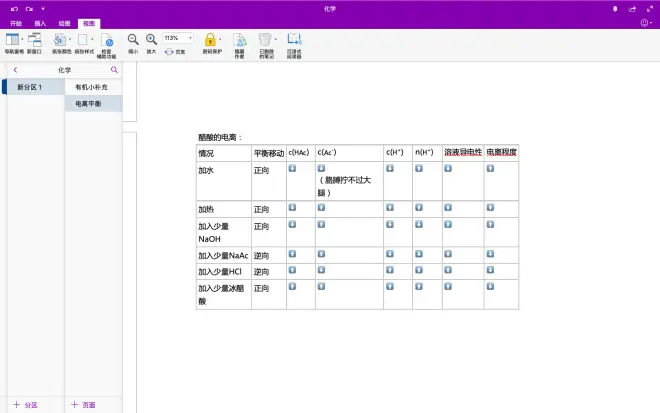
Task: Open the paper color (纸张颜色) picker
Action: 61,41
